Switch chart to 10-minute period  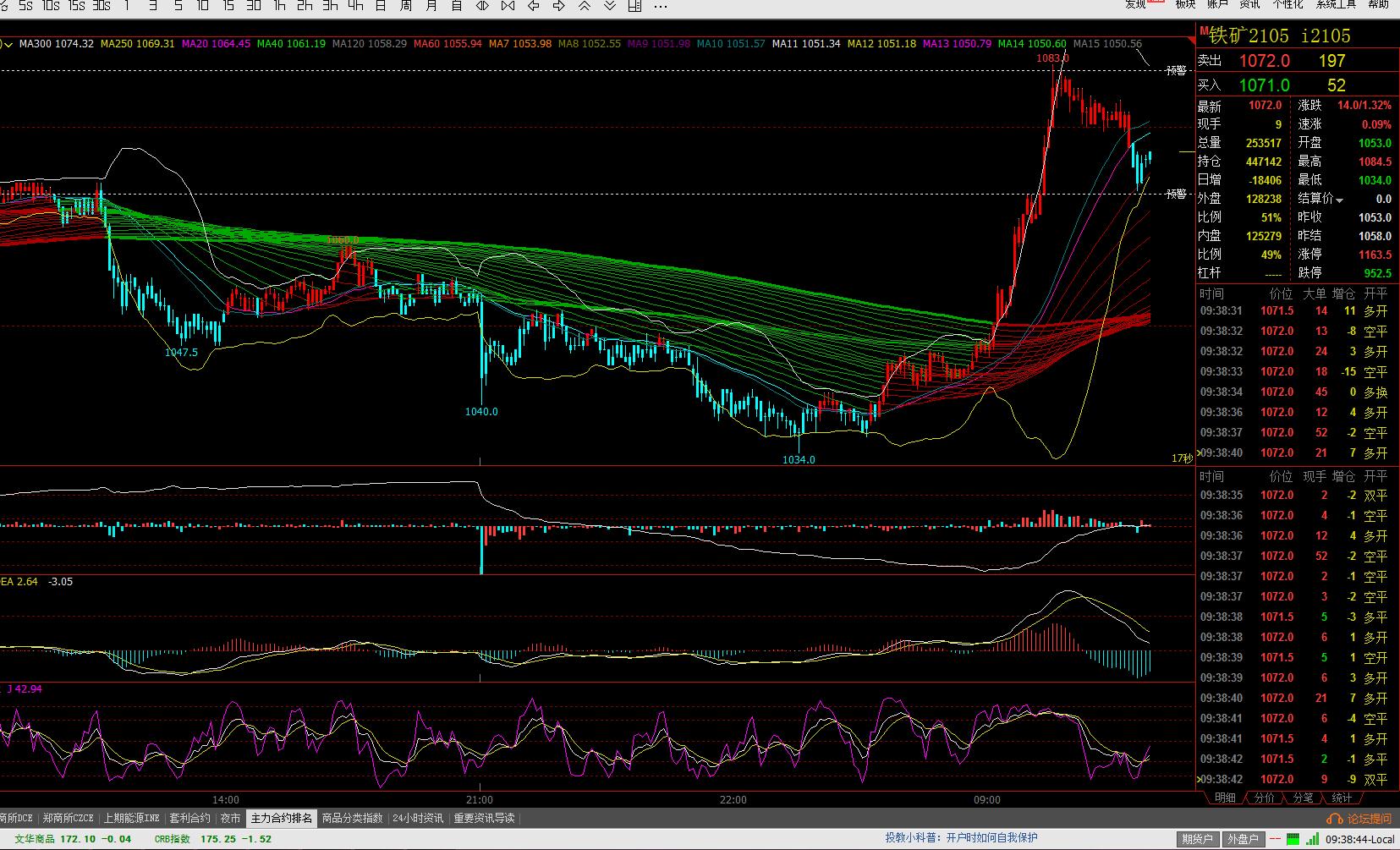(203, 5)
